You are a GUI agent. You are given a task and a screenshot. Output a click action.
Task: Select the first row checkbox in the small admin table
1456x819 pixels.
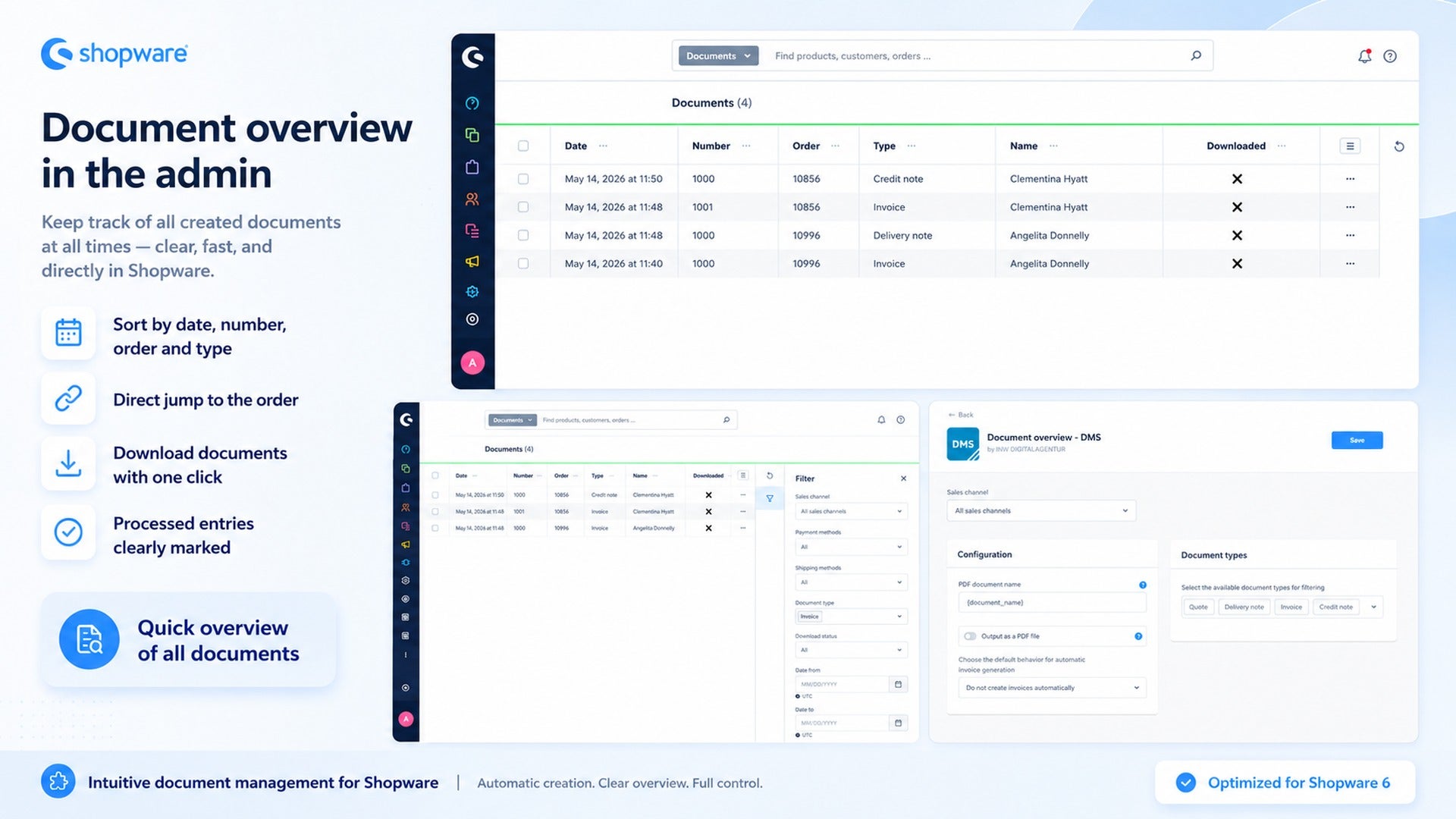click(435, 494)
